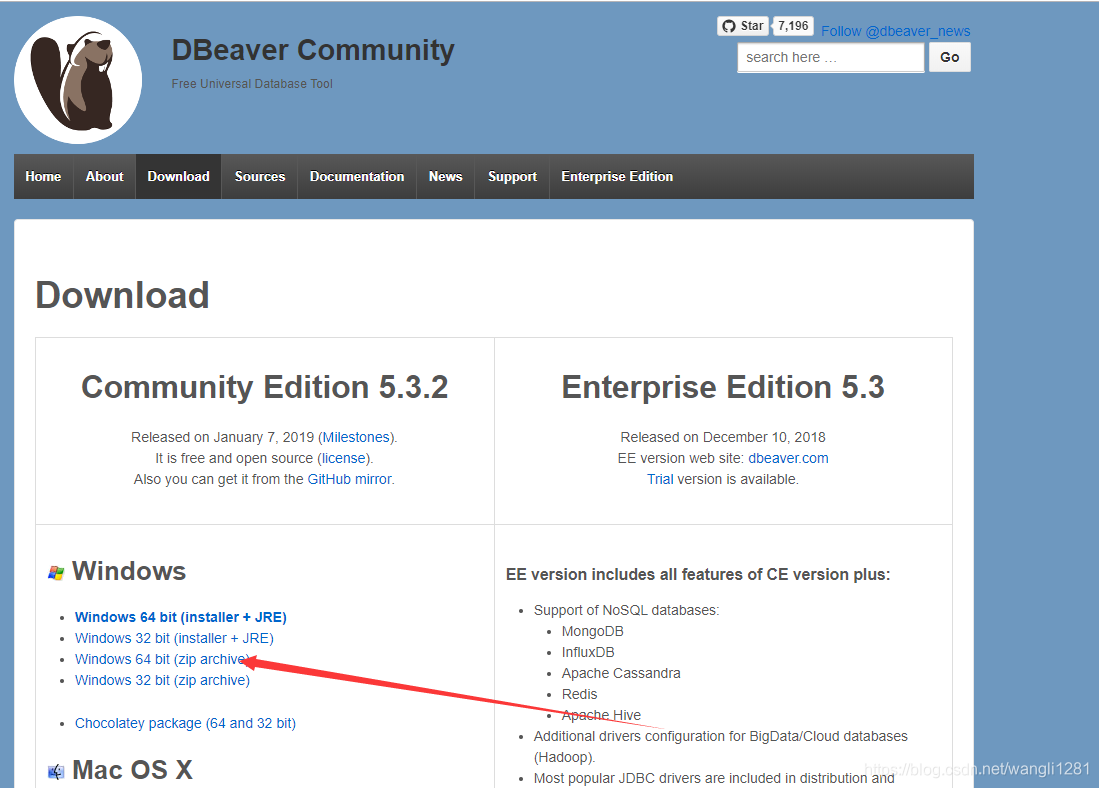This screenshot has height=788, width=1099.
Task: Click the Mac OS X finder icon
Action: point(56,772)
